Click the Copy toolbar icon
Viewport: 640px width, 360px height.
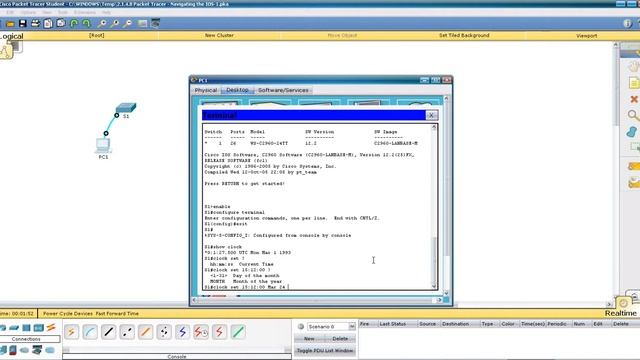click(48, 24)
